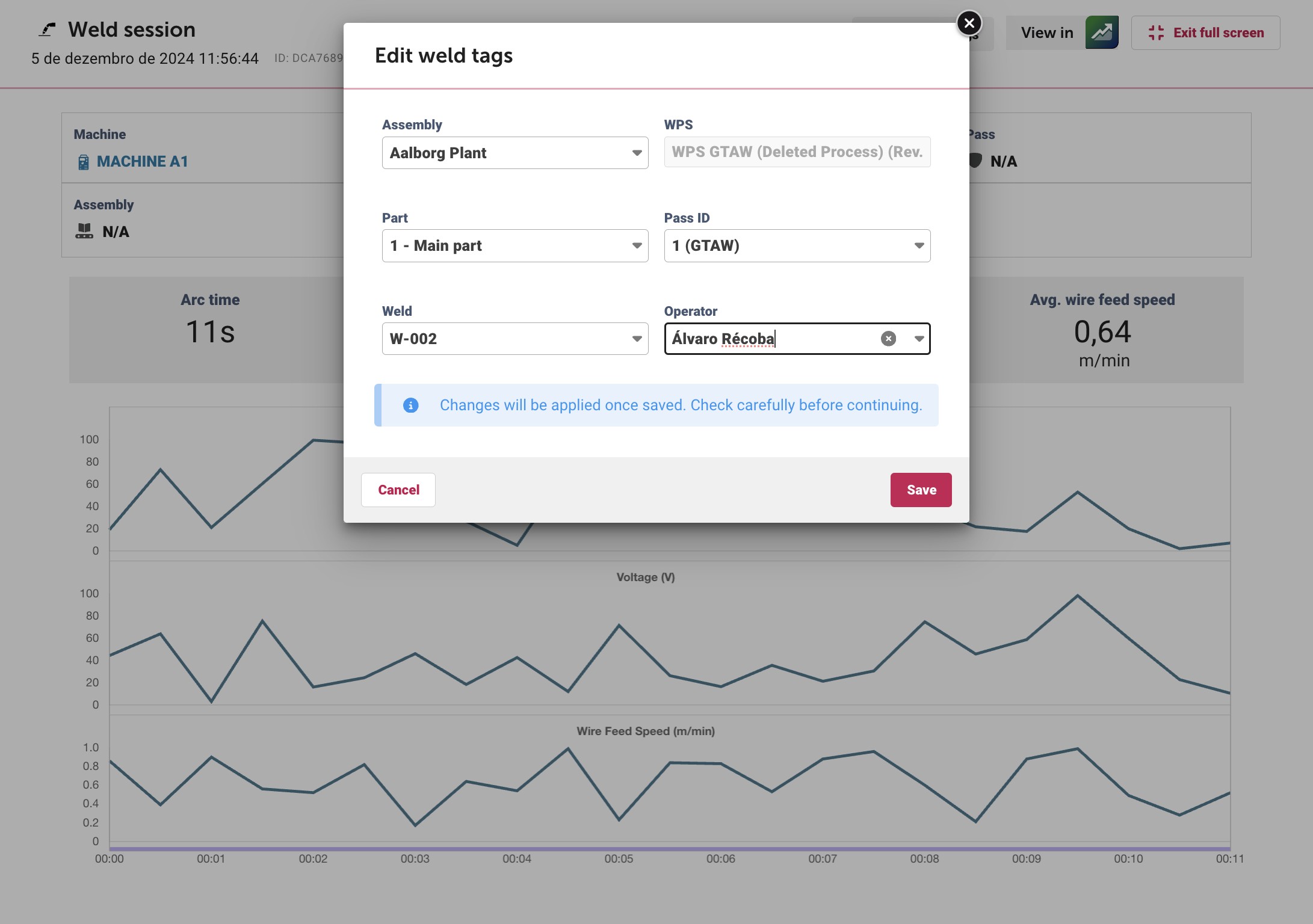Click the session date 5 de dezembro de 2024

coord(144,58)
